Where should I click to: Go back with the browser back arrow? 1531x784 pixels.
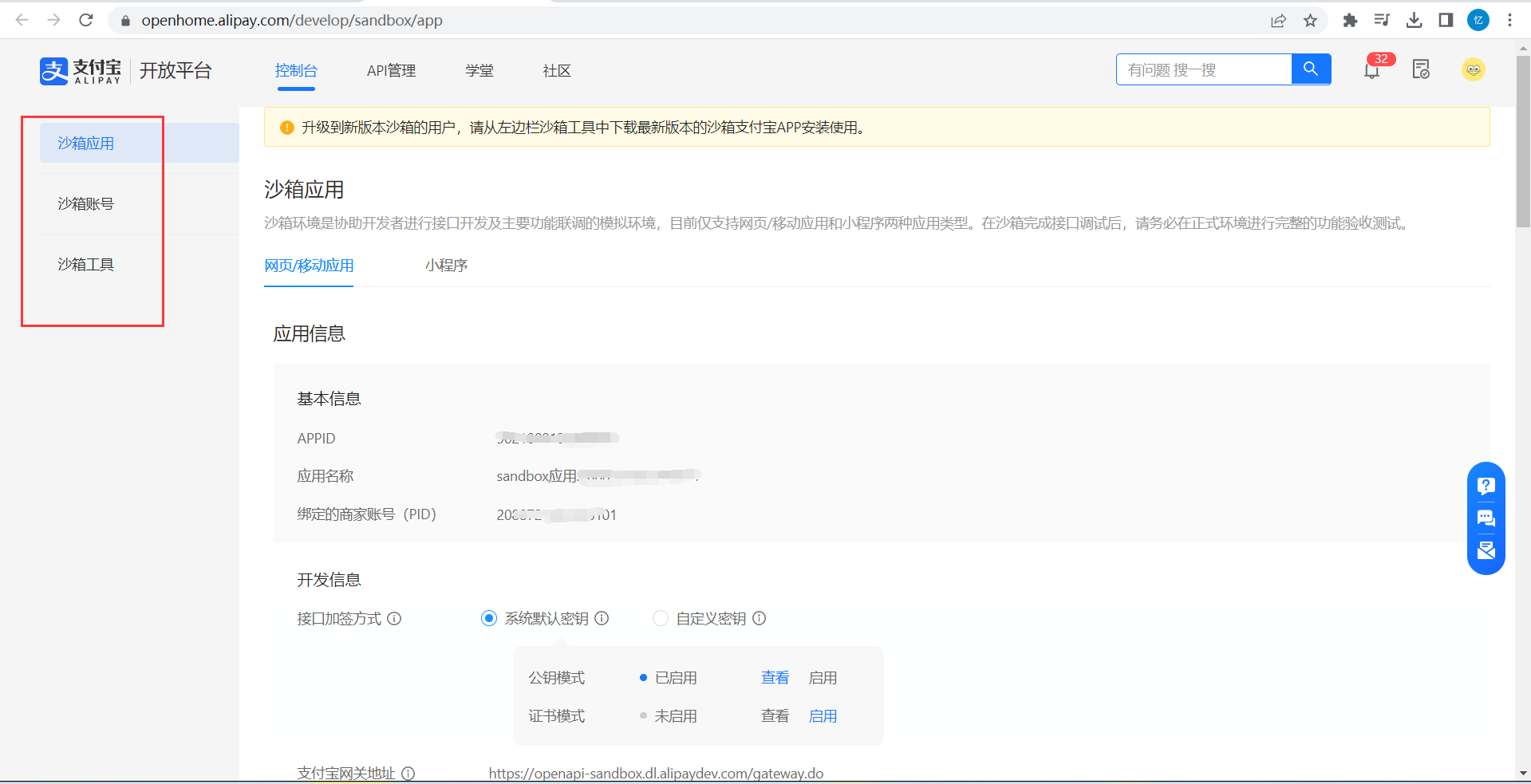22,20
